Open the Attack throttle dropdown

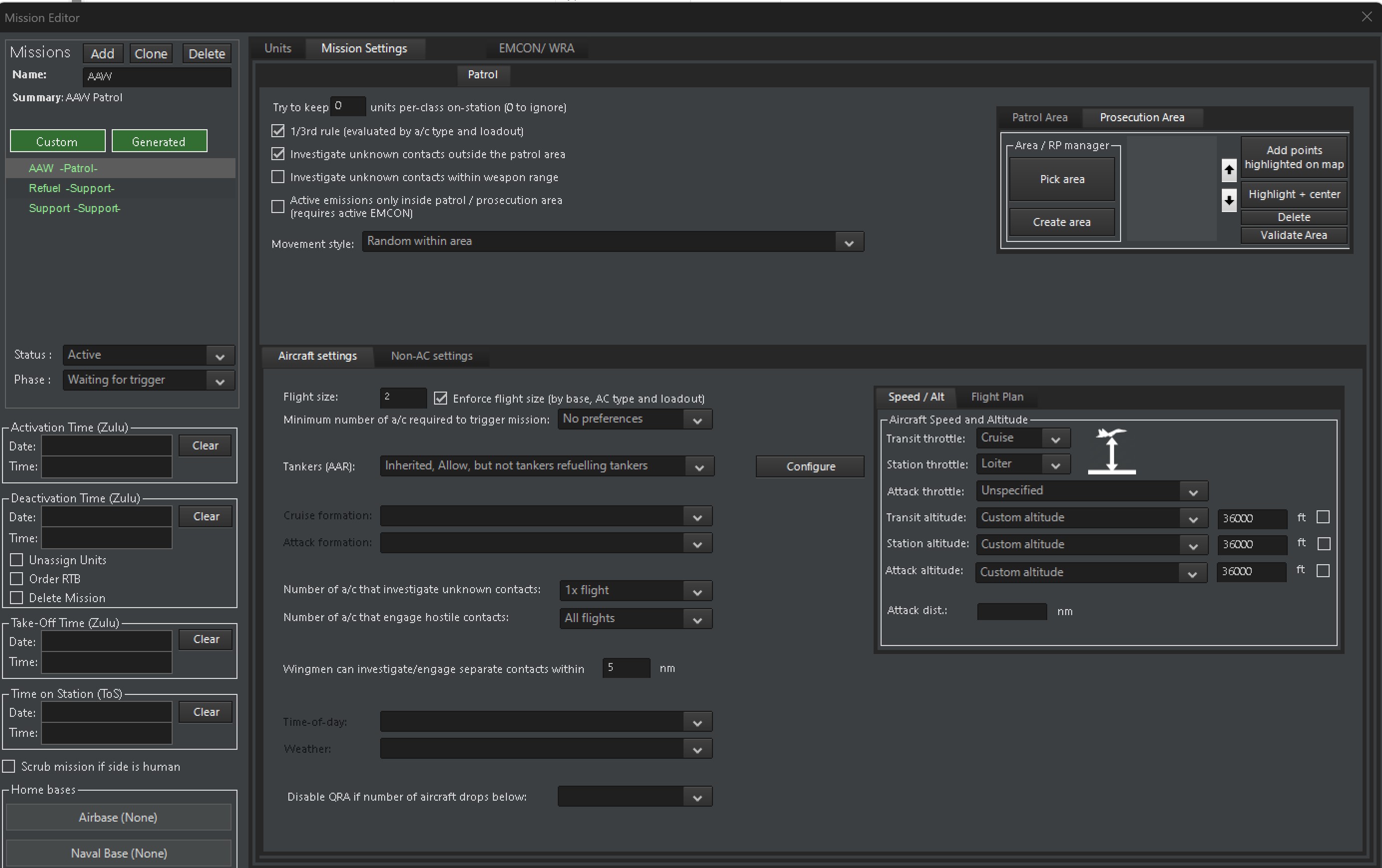point(1092,491)
